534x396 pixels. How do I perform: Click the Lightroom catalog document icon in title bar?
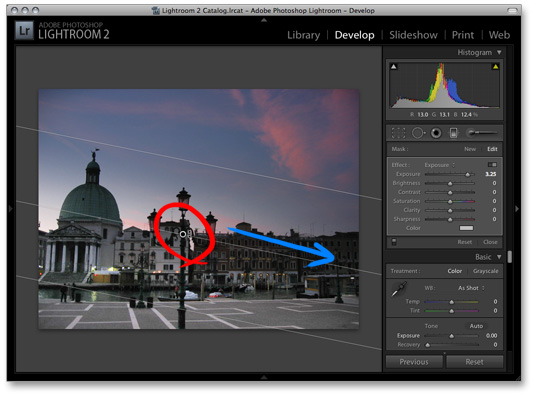click(x=156, y=11)
